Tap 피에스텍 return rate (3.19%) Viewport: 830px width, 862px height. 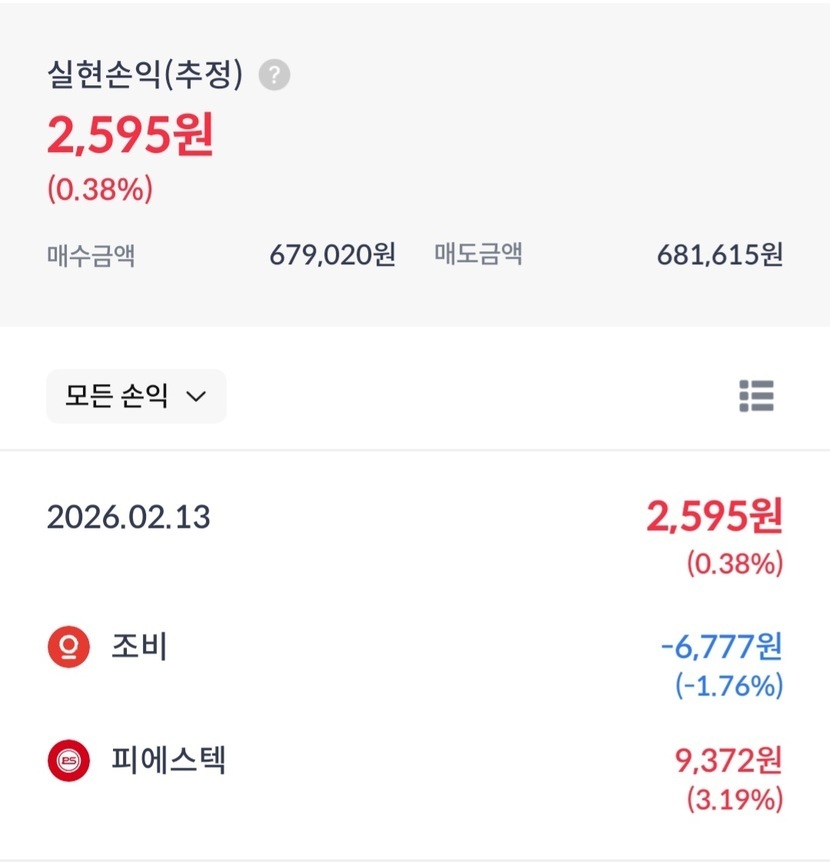tap(734, 800)
